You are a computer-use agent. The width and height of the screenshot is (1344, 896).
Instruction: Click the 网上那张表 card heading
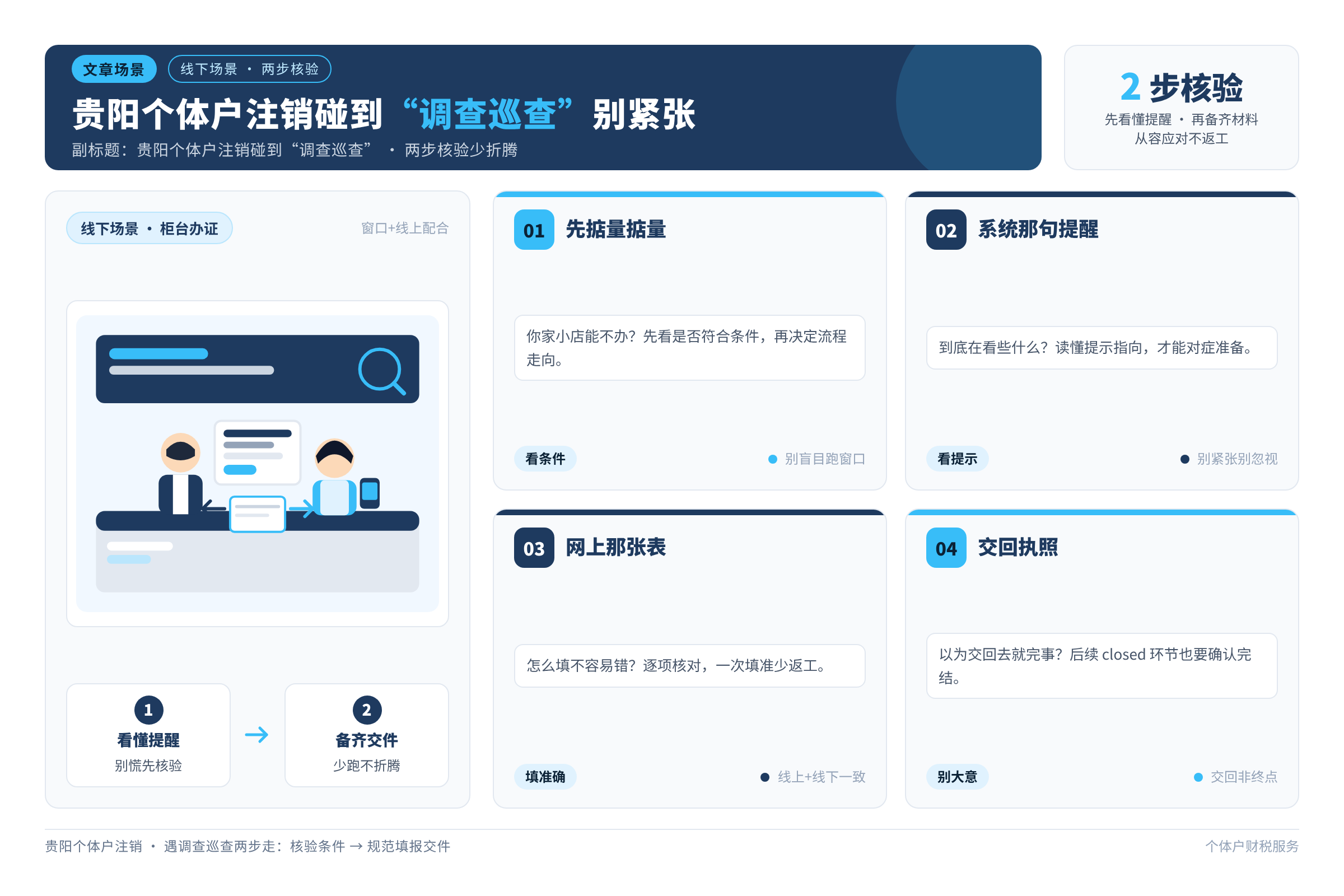(x=615, y=548)
